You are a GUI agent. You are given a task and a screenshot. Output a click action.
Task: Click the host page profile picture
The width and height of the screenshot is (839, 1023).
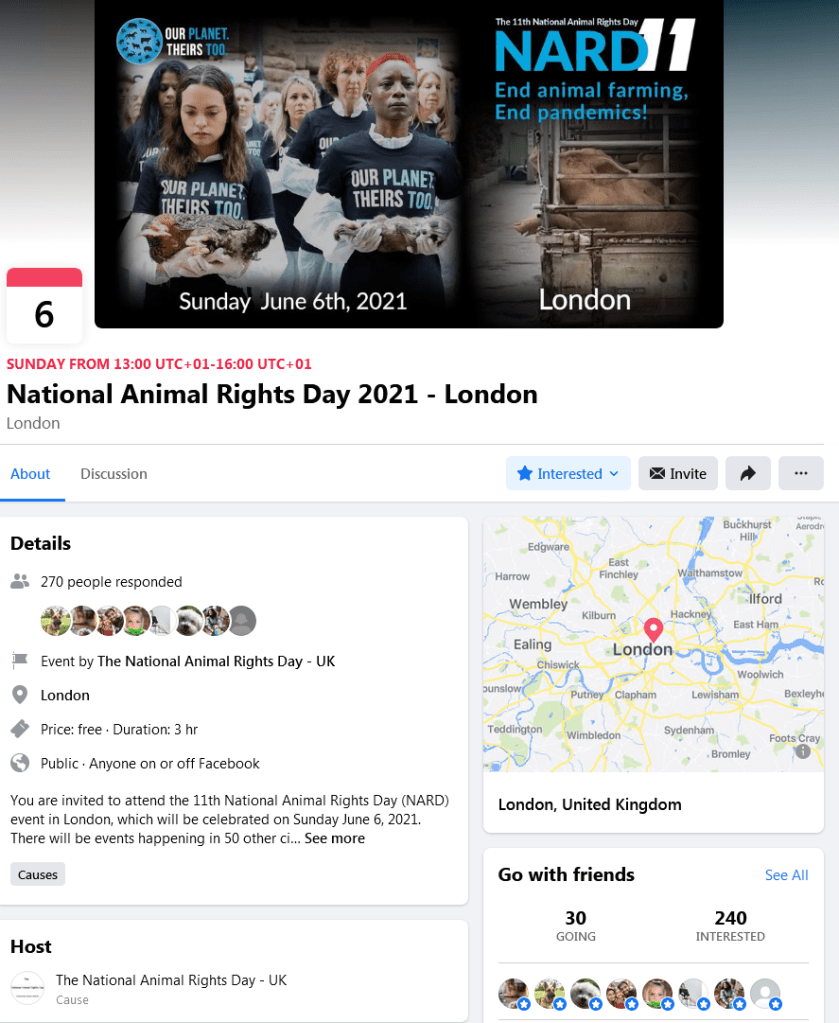pos(27,988)
